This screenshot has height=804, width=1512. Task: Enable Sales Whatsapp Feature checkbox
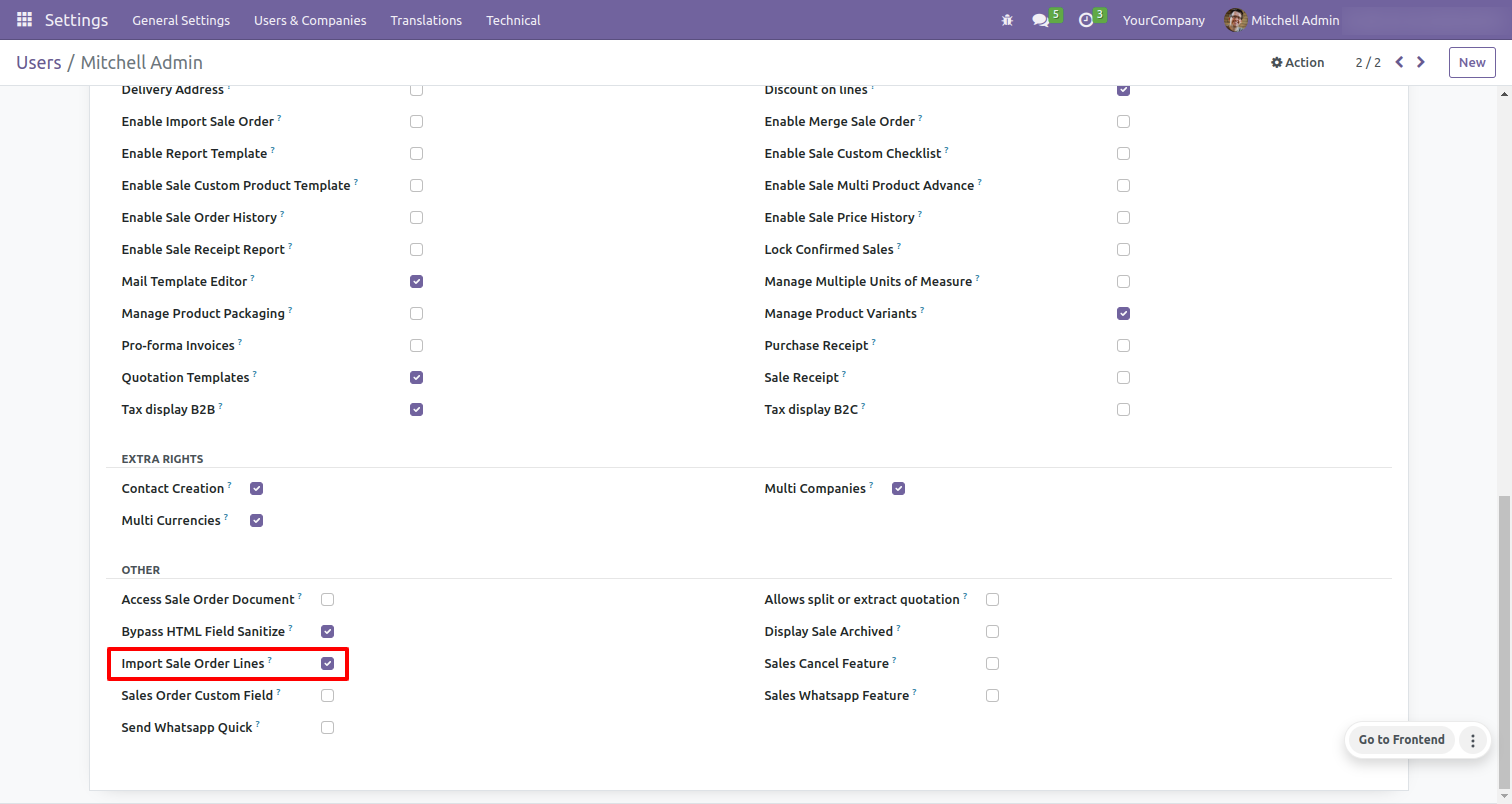click(x=992, y=695)
